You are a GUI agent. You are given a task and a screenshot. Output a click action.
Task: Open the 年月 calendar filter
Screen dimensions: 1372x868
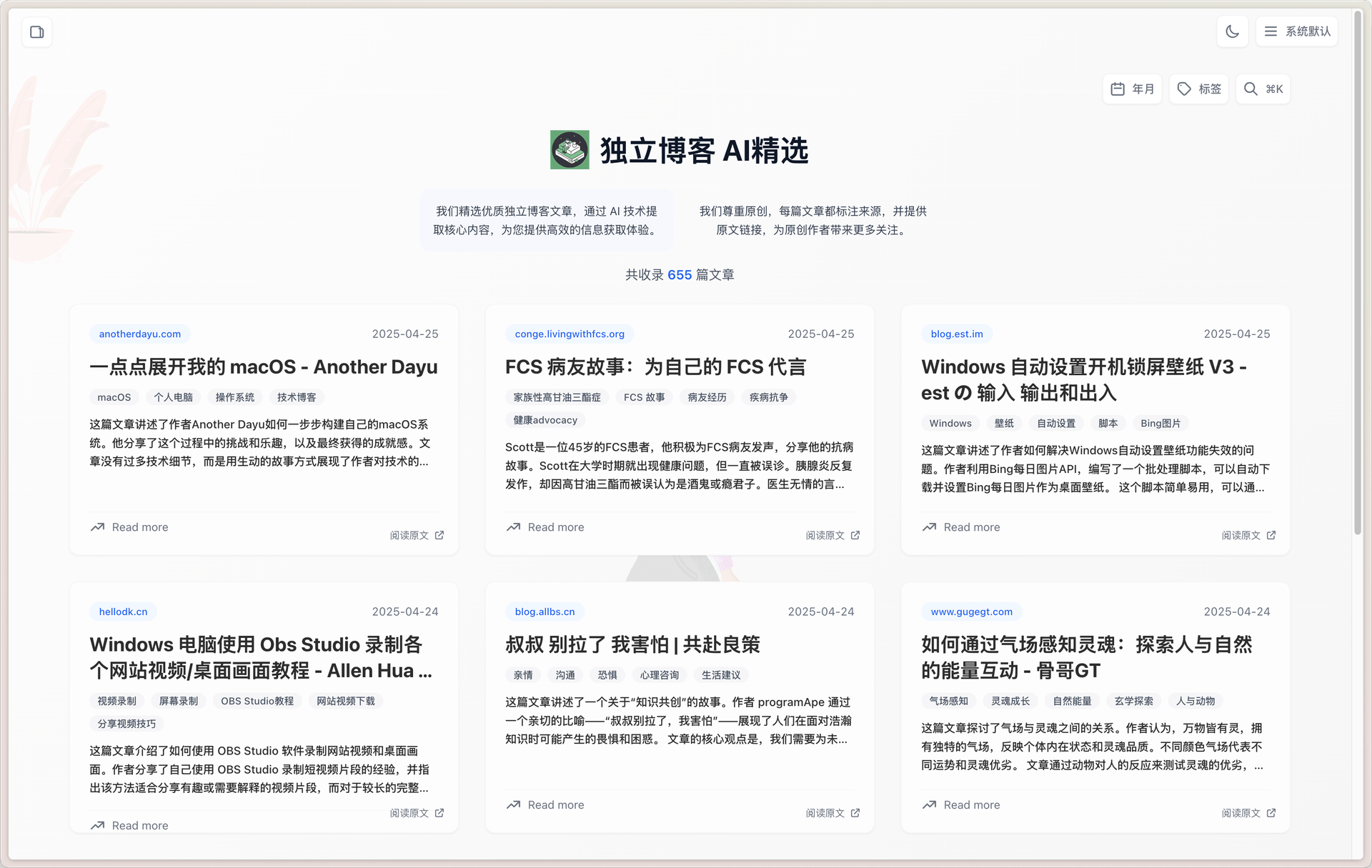(1133, 89)
